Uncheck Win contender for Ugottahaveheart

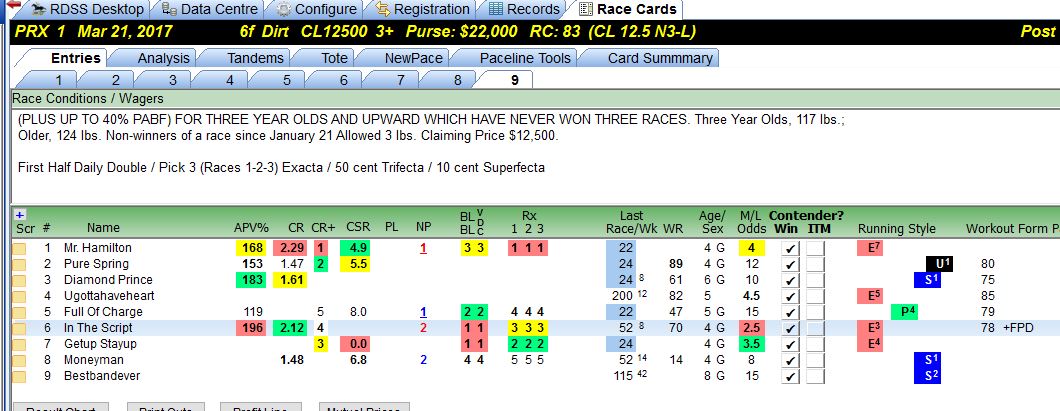[x=788, y=296]
